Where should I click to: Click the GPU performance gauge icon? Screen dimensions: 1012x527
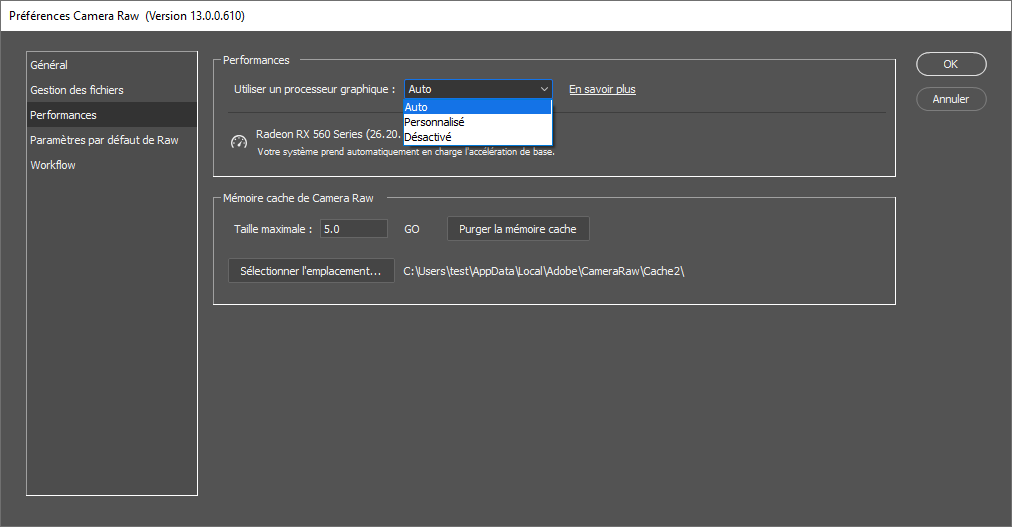pyautogui.click(x=239, y=142)
